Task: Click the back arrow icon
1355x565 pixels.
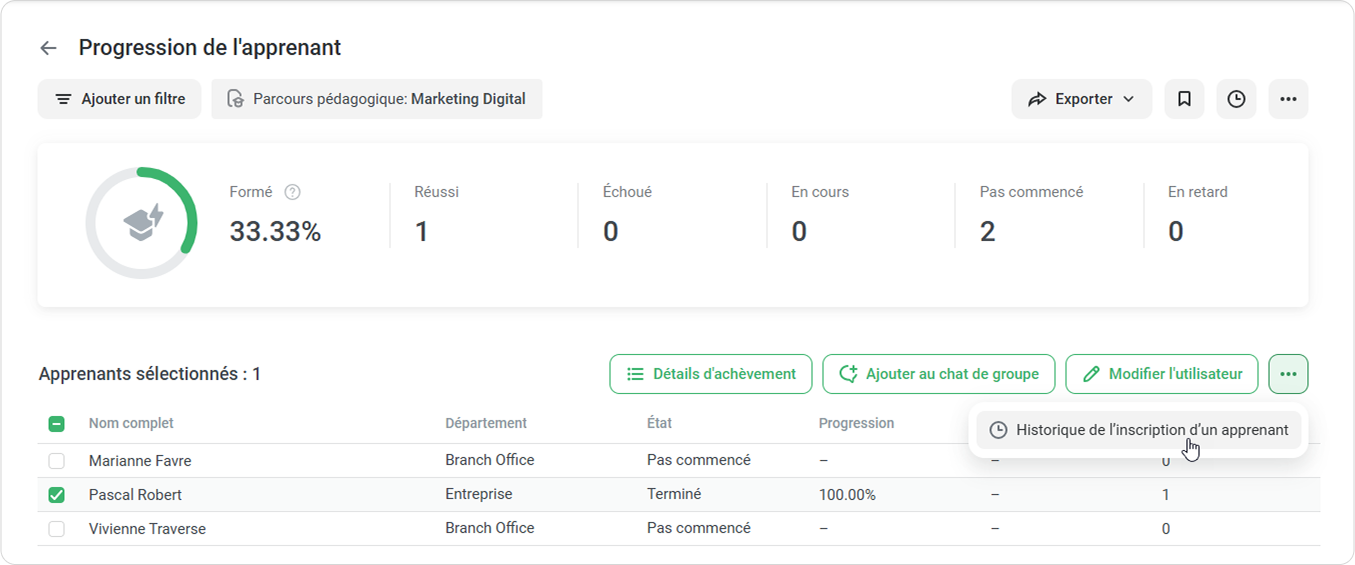Action: tap(48, 48)
